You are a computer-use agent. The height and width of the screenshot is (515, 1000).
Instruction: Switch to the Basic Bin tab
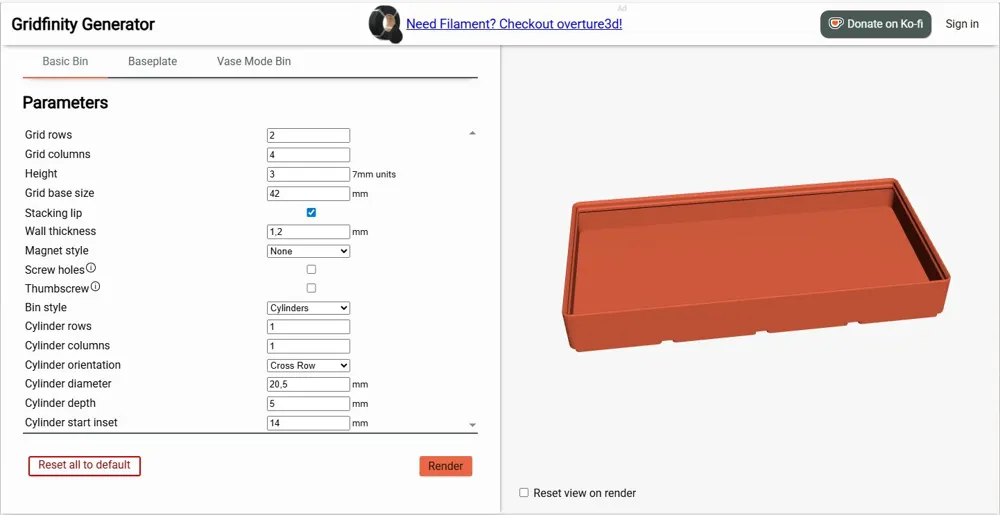(x=65, y=62)
